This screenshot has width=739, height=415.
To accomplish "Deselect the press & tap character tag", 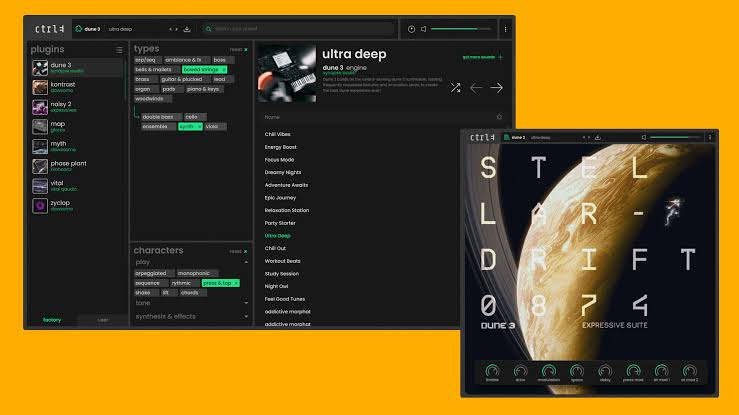I will pos(220,283).
